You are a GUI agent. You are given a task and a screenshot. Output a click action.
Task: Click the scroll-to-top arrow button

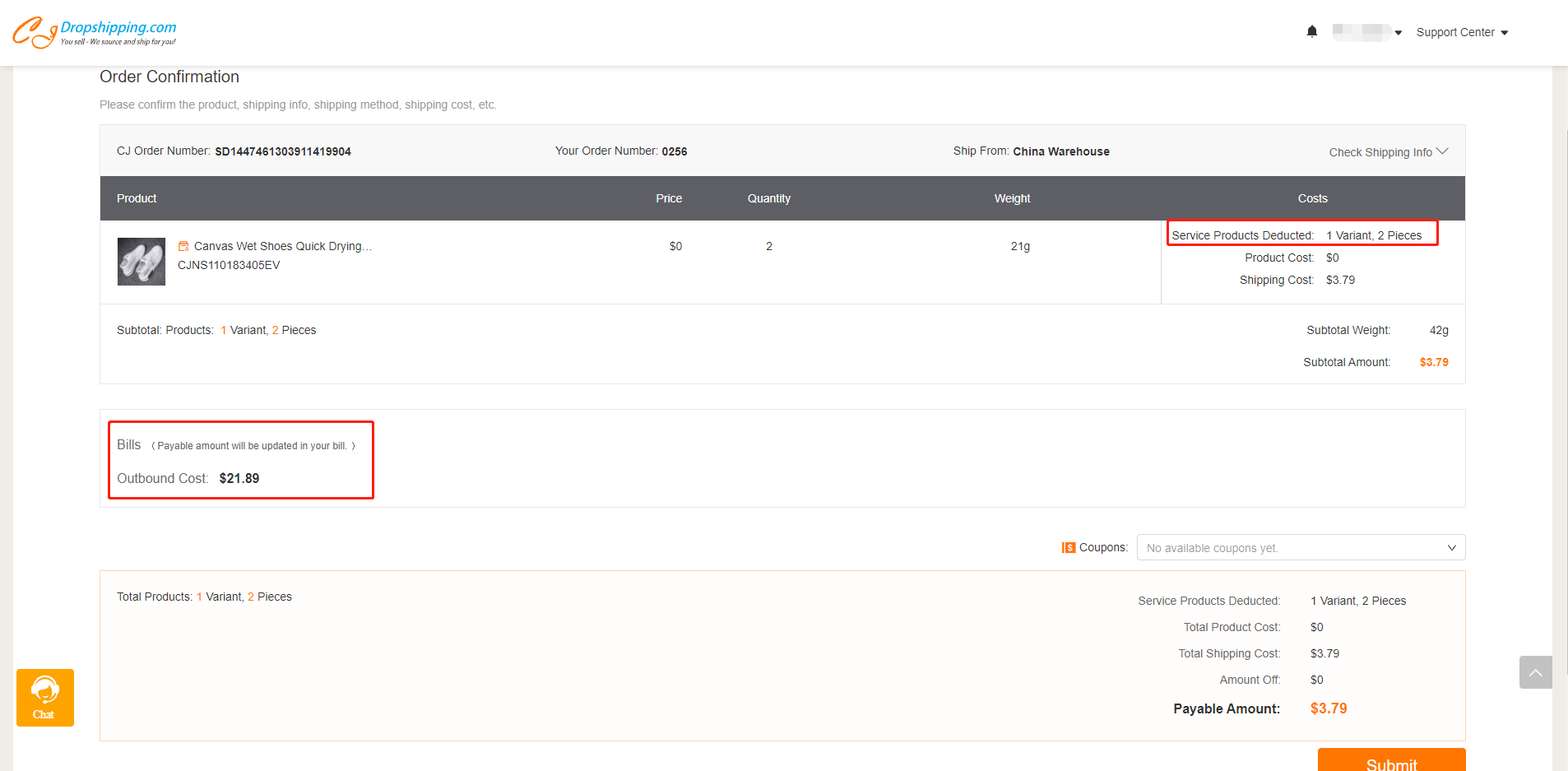pyautogui.click(x=1535, y=672)
